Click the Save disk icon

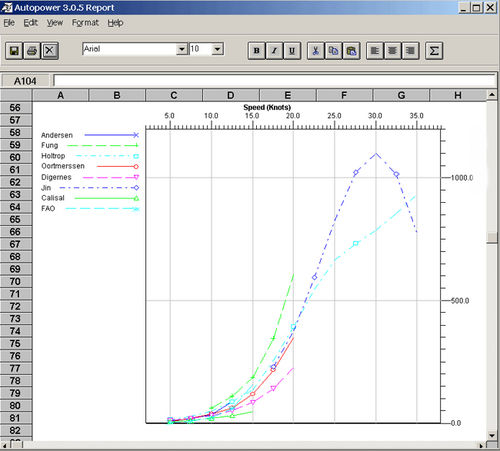14,51
